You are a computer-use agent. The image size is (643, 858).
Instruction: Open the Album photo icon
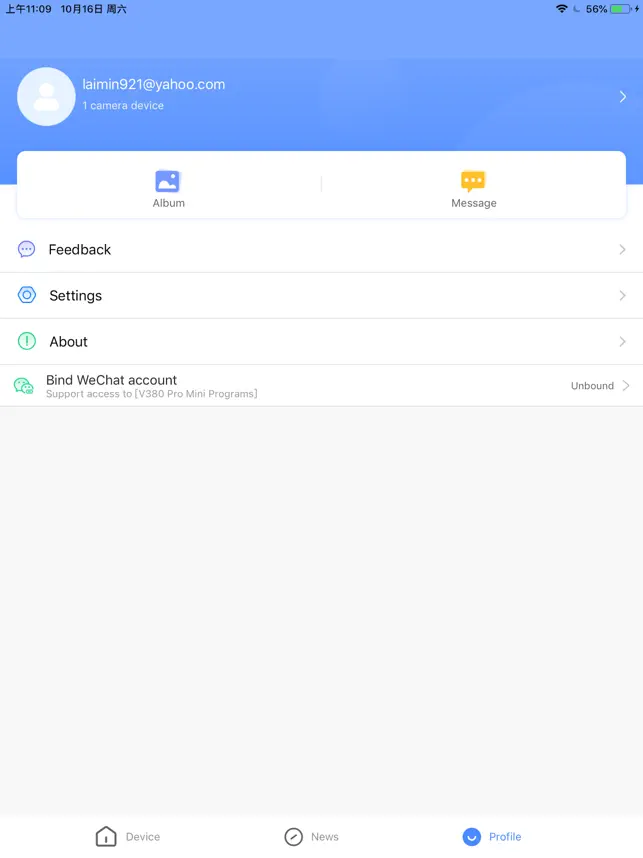tap(167, 181)
